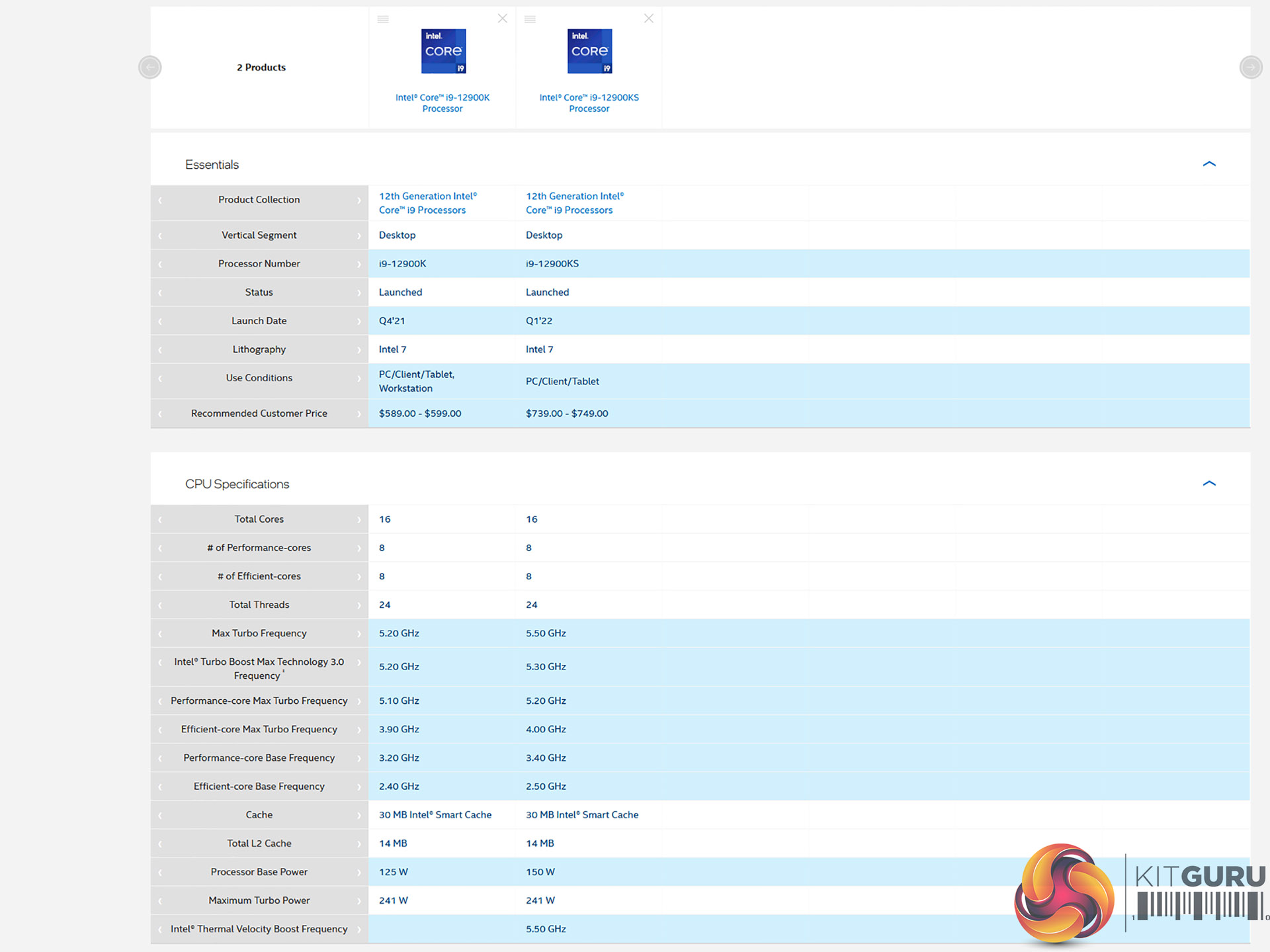Image resolution: width=1270 pixels, height=952 pixels.
Task: Click right chevron on Total Cores row
Action: [x=359, y=519]
